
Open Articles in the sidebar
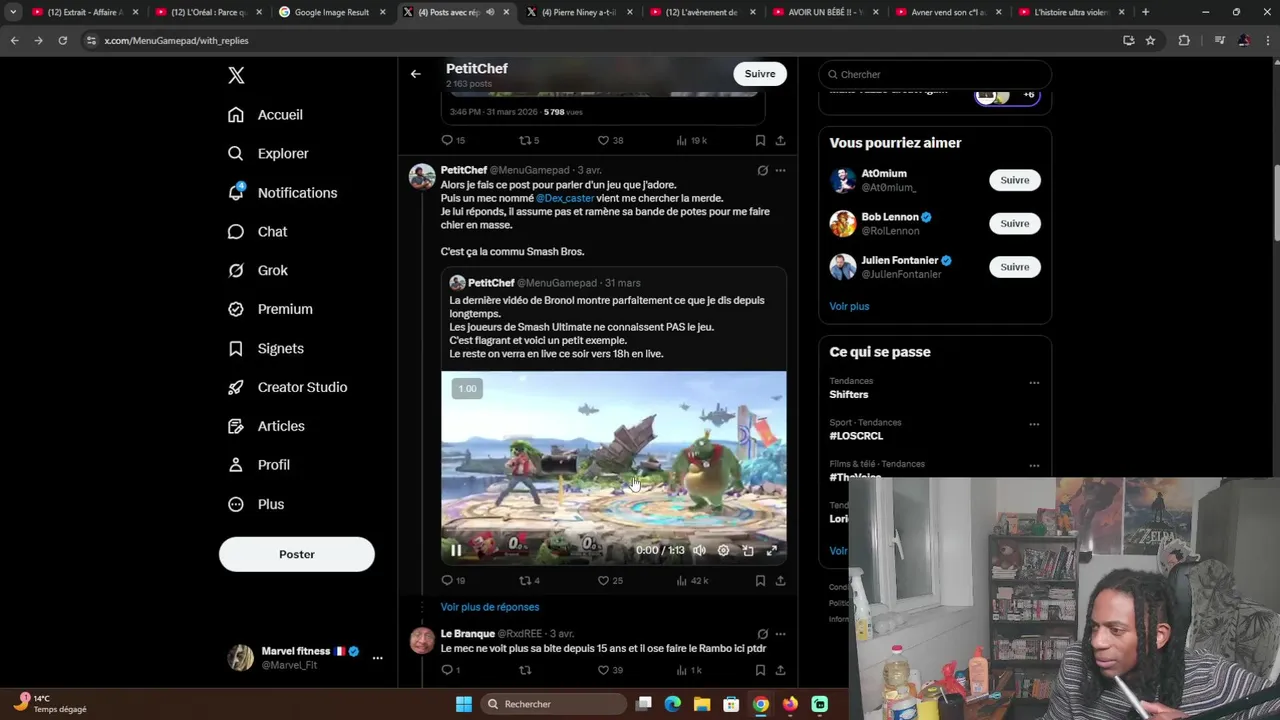coord(266,426)
